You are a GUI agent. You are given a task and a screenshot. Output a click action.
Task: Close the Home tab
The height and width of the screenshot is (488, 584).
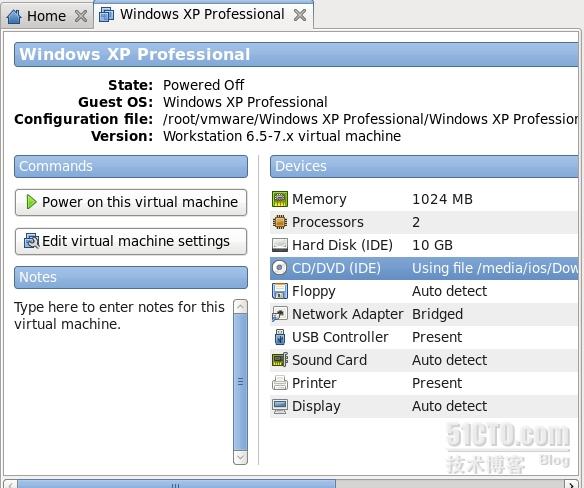(81, 16)
